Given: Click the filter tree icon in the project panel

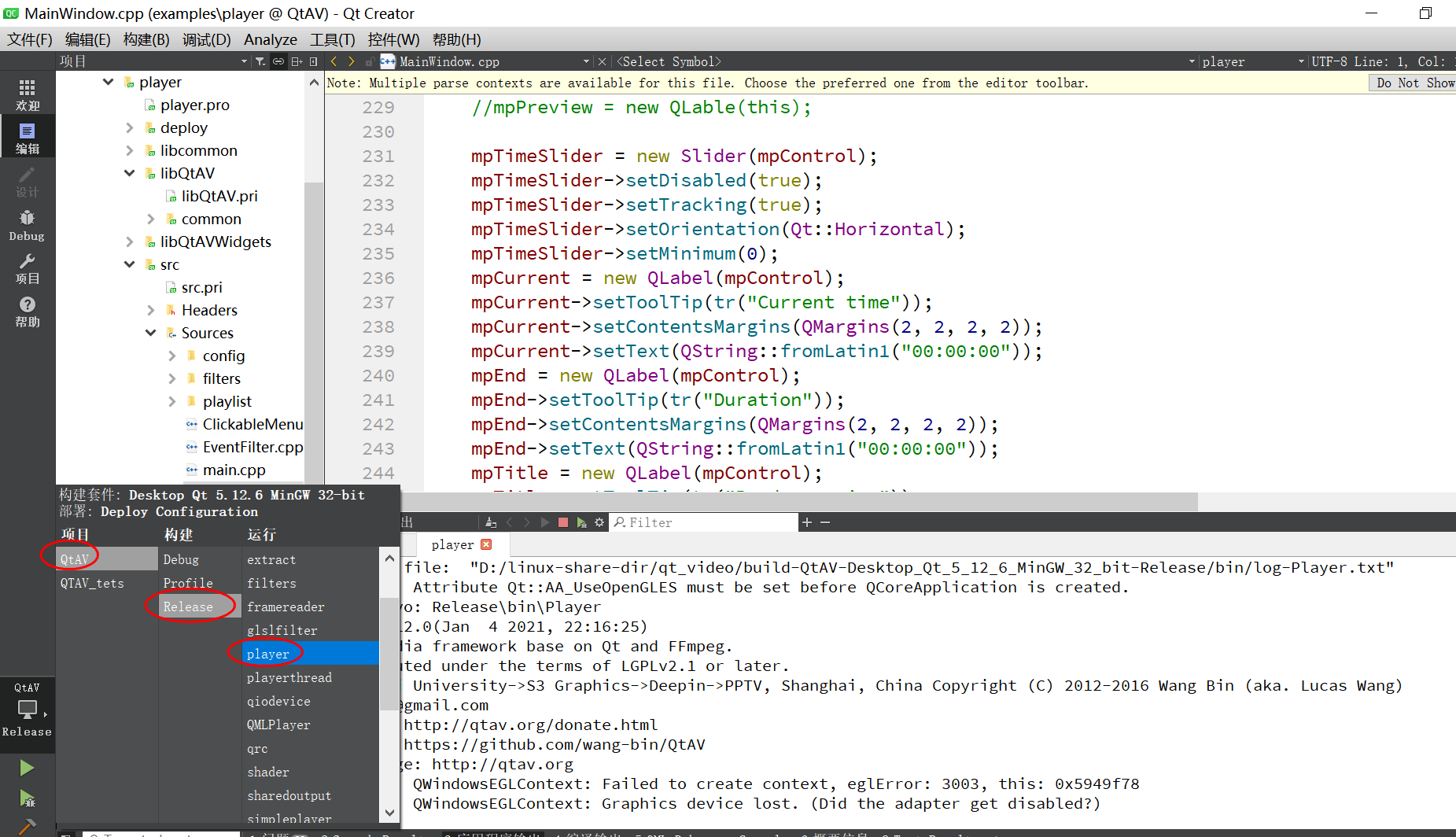Looking at the screenshot, I should pyautogui.click(x=260, y=61).
